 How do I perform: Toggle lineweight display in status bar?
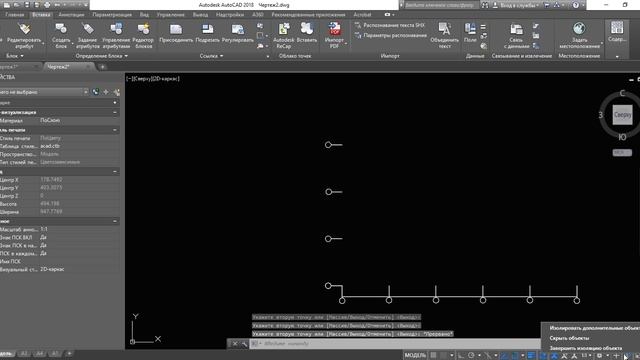point(531,356)
